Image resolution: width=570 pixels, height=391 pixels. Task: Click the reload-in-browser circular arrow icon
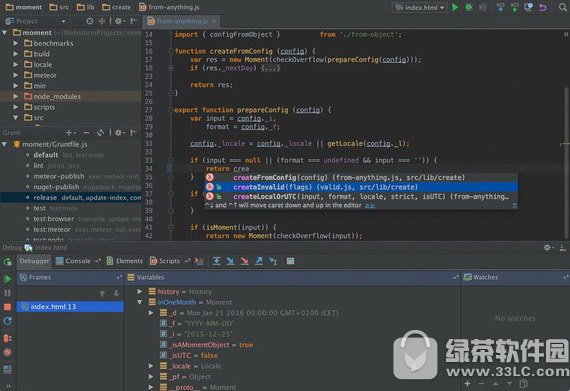point(7,321)
